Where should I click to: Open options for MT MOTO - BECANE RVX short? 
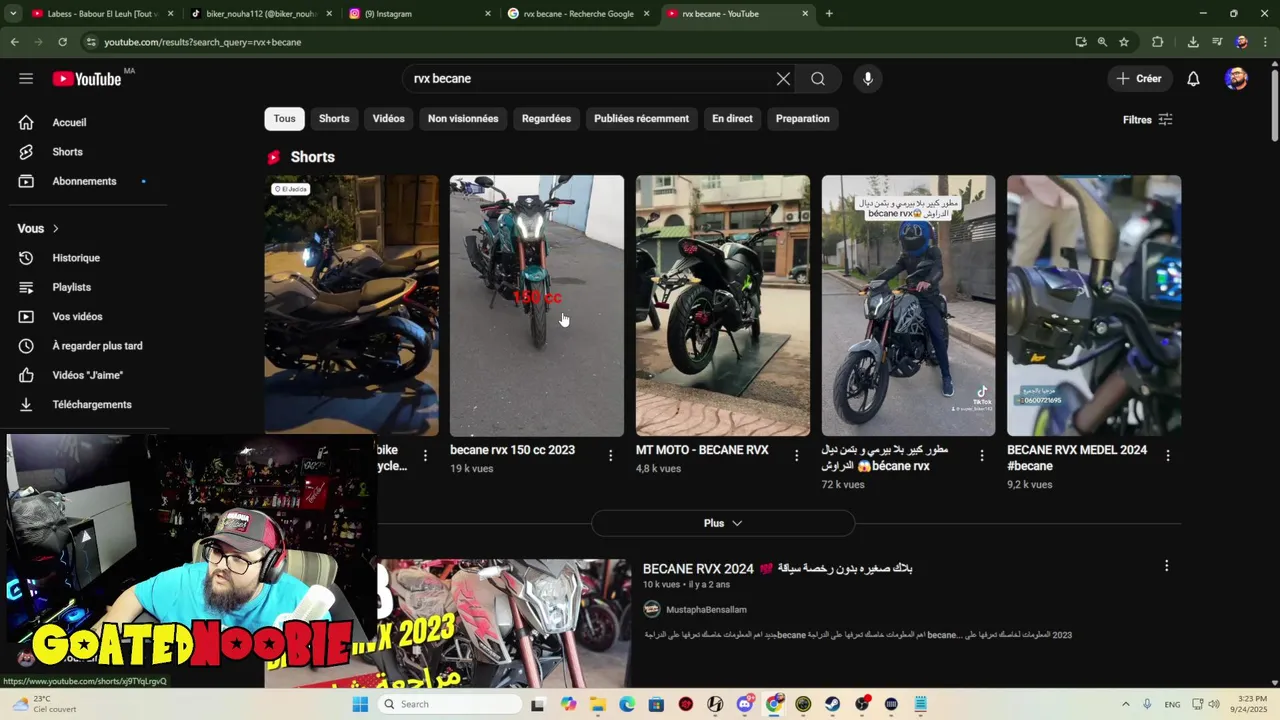point(796,456)
